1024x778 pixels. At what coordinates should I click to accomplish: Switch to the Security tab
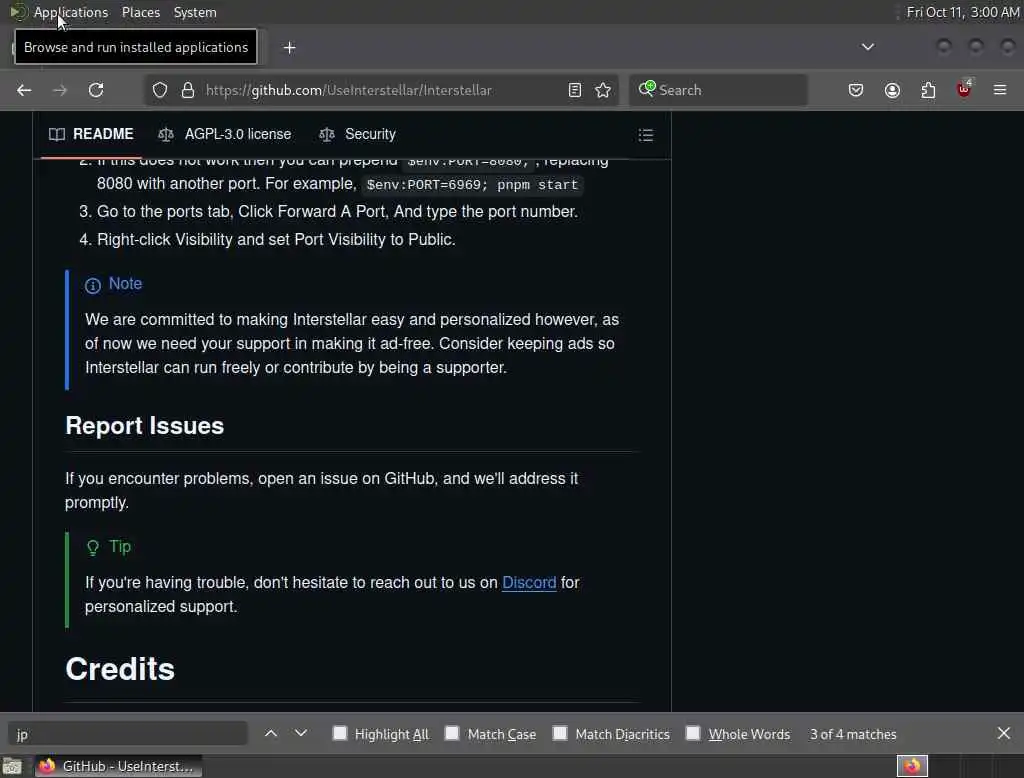tap(357, 134)
